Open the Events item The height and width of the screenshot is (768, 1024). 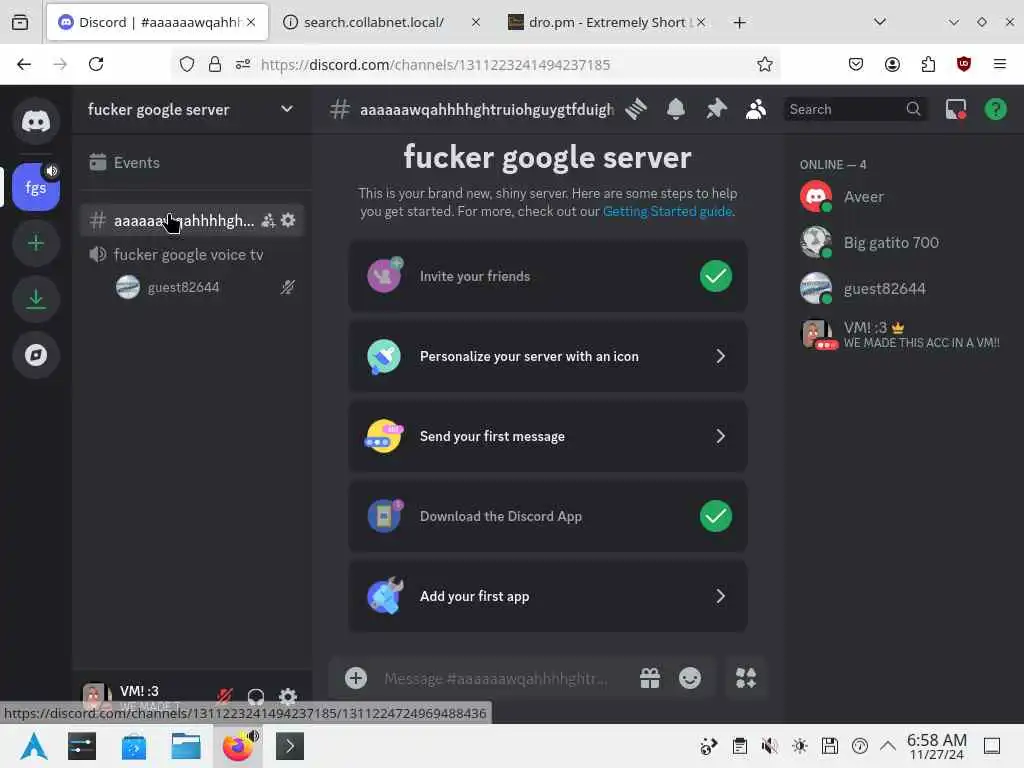tap(191, 163)
